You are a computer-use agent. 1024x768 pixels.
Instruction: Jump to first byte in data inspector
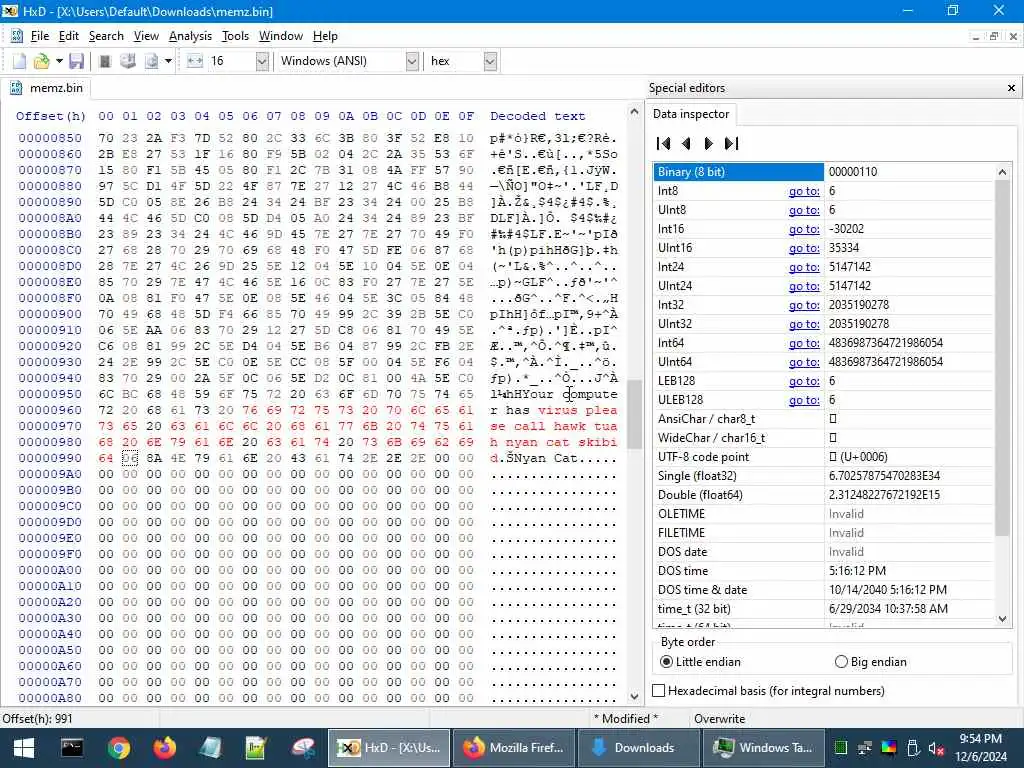tap(664, 144)
